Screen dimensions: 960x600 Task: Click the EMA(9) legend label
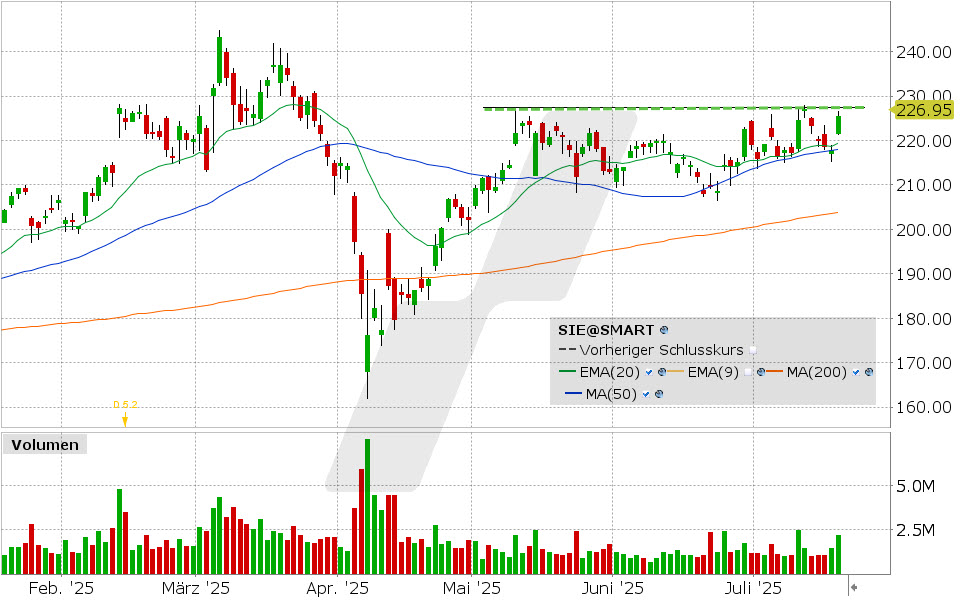[x=713, y=372]
